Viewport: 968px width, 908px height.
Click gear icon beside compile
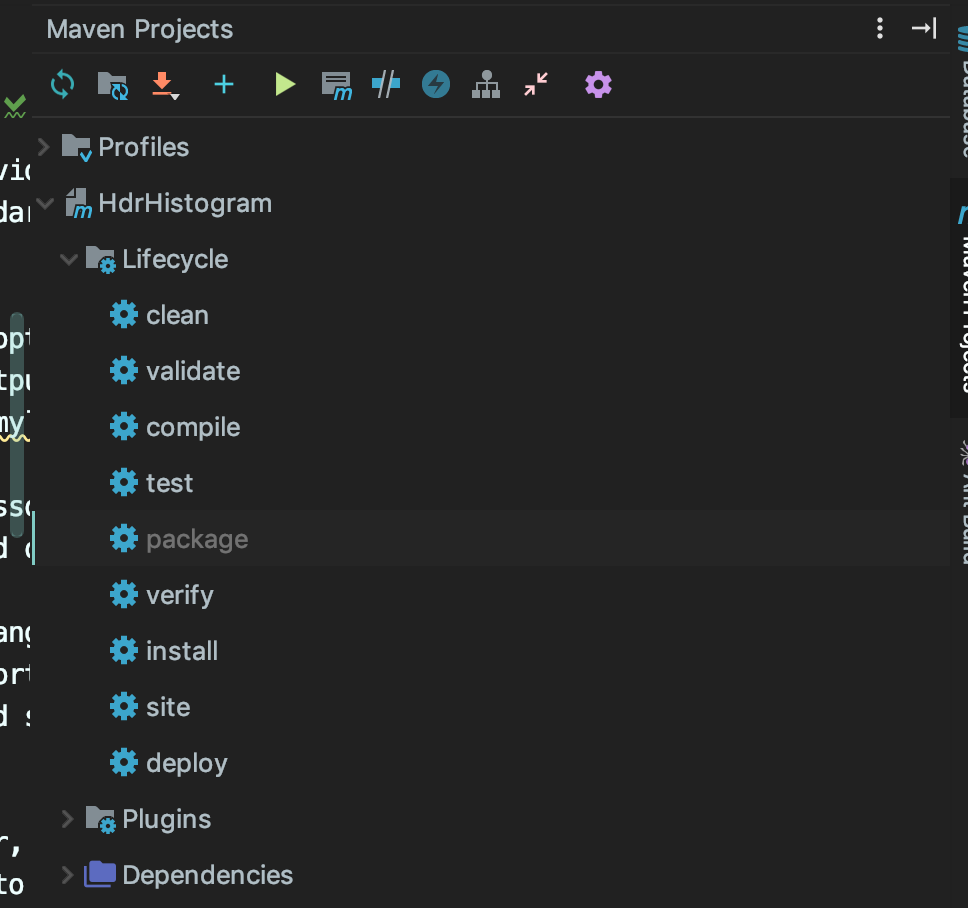123,427
